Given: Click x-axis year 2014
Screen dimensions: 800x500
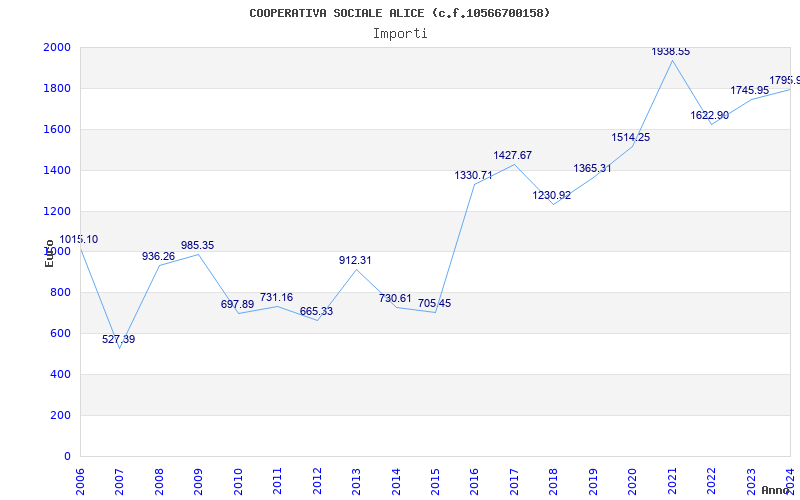Looking at the screenshot, I should (x=396, y=482).
